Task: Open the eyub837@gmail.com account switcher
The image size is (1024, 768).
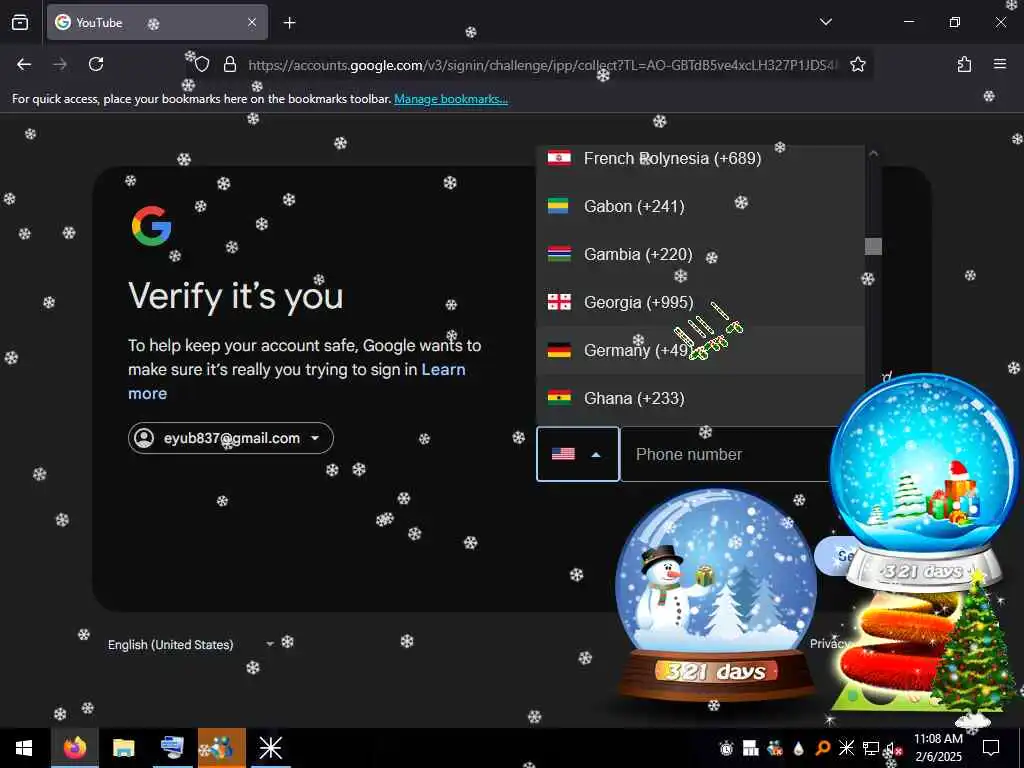Action: [231, 438]
